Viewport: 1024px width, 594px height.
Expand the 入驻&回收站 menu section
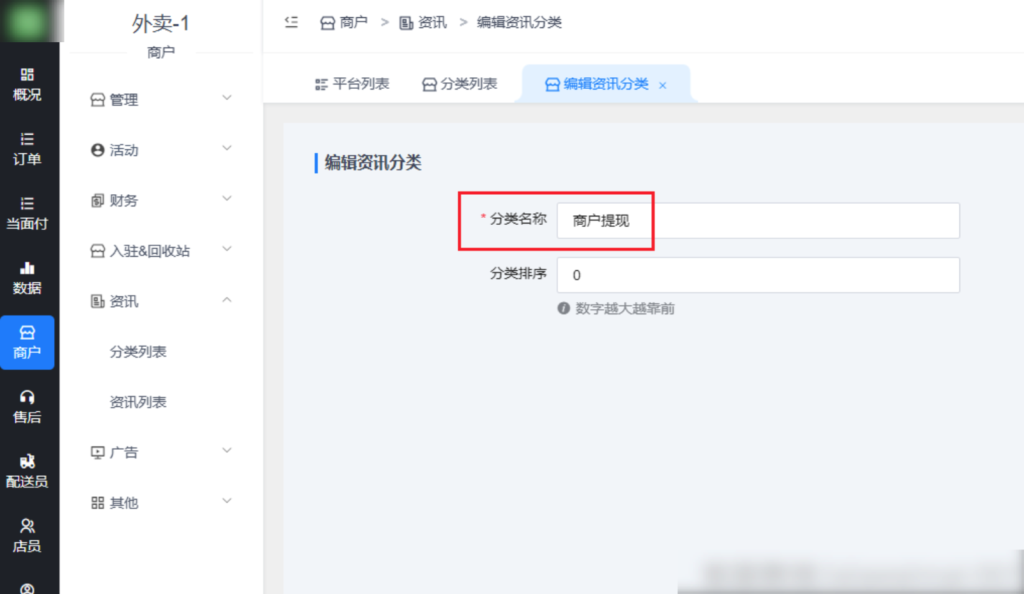(160, 251)
